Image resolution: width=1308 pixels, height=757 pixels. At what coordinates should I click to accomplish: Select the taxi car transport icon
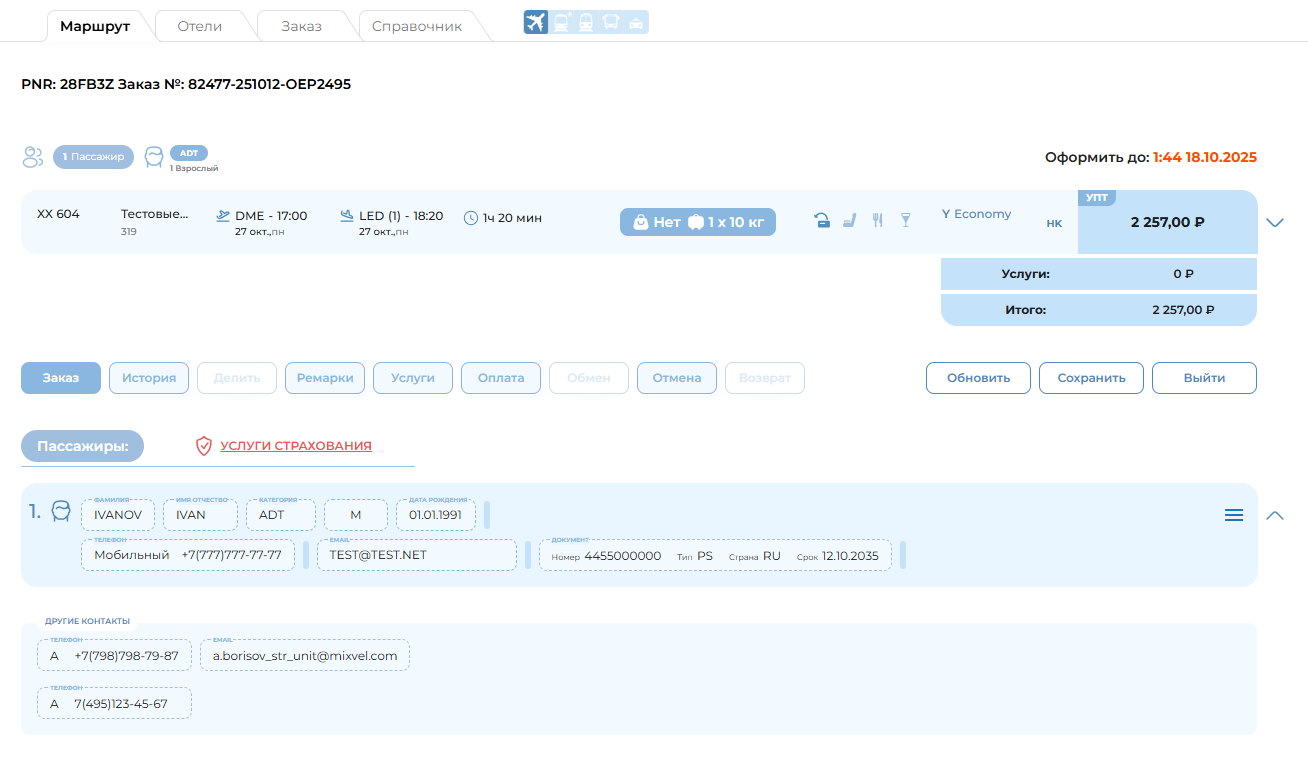636,22
